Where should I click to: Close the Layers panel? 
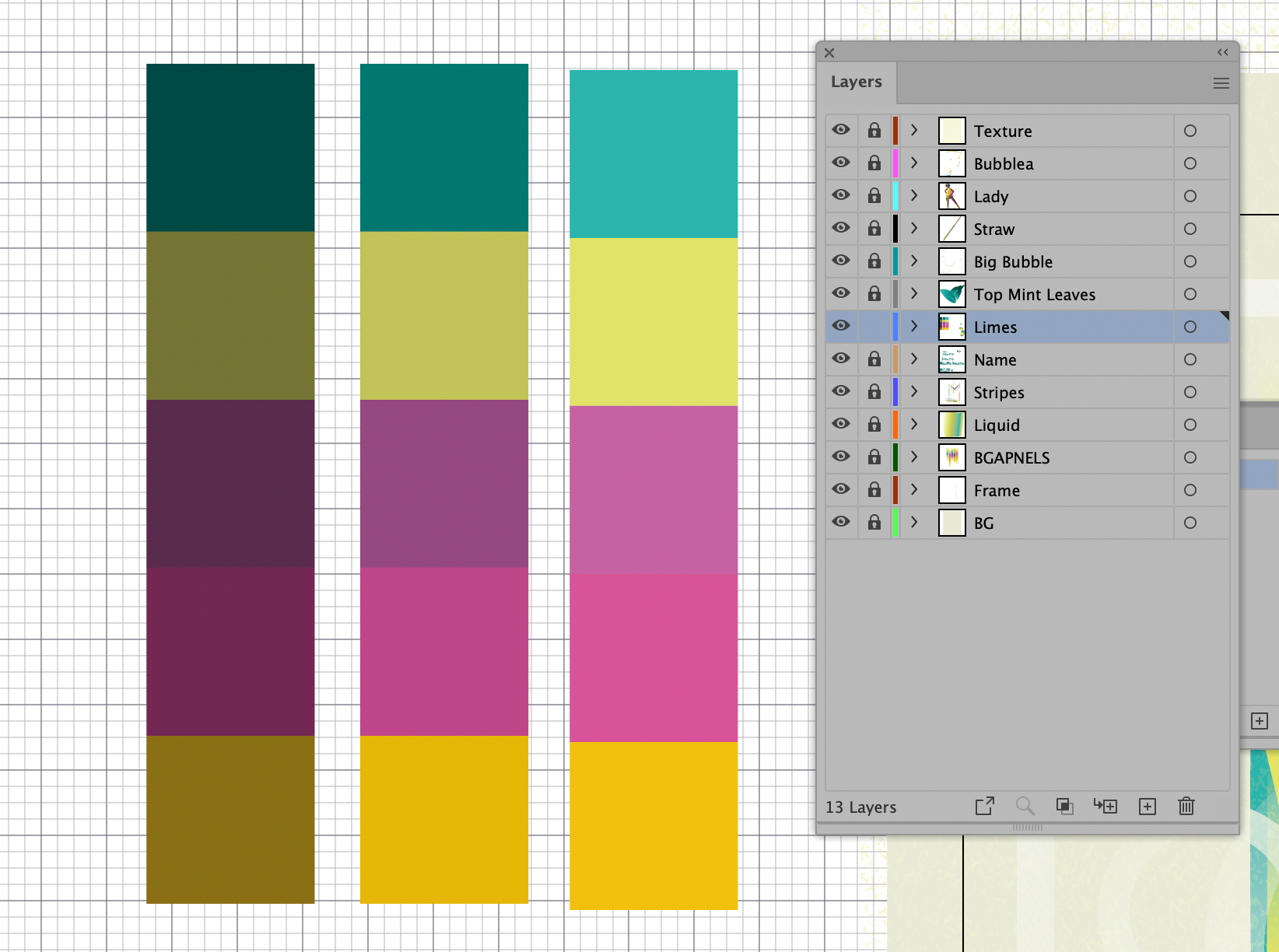tap(829, 53)
